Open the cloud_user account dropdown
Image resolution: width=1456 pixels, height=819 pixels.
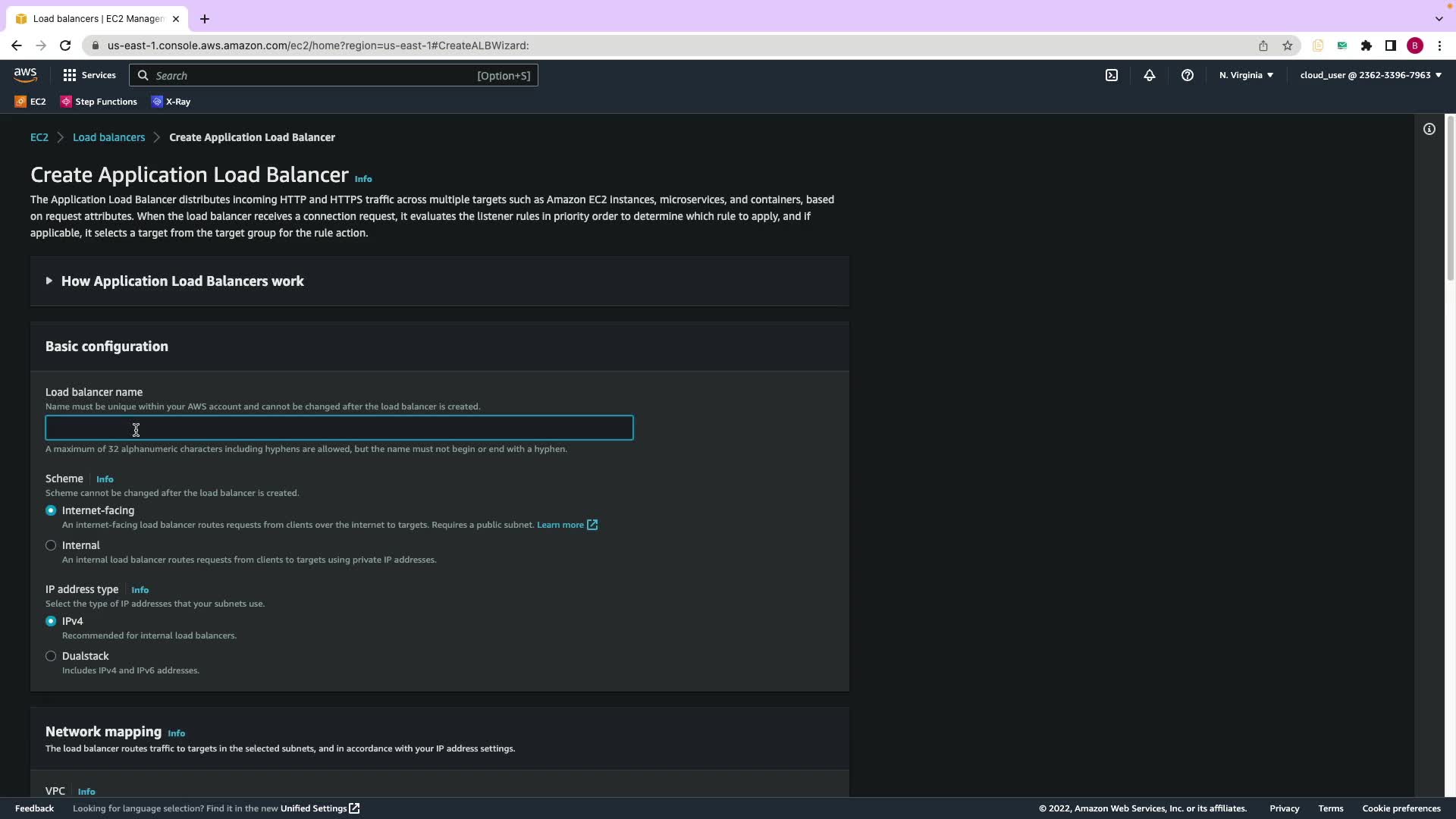tap(1370, 75)
